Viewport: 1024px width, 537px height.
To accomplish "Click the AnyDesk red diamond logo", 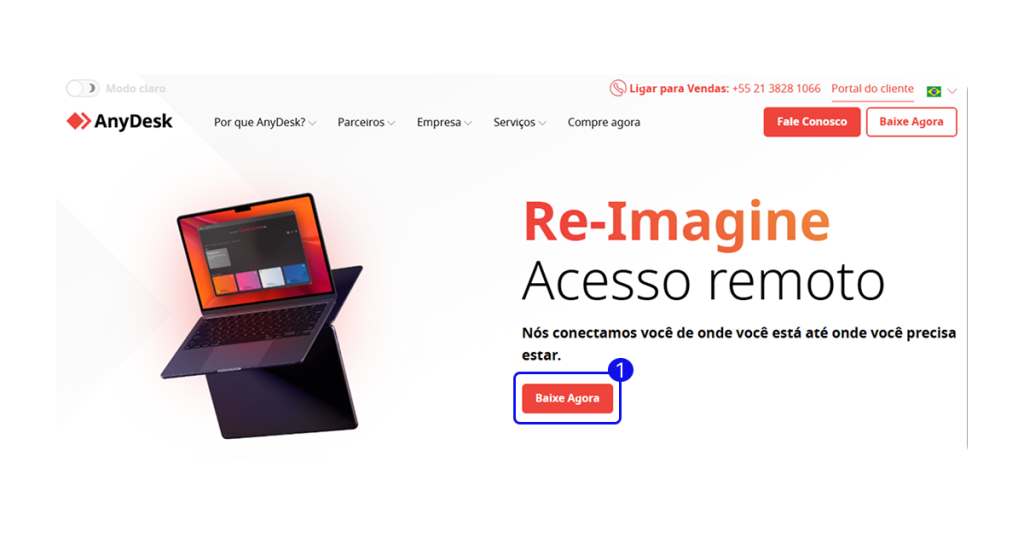I will [78, 121].
